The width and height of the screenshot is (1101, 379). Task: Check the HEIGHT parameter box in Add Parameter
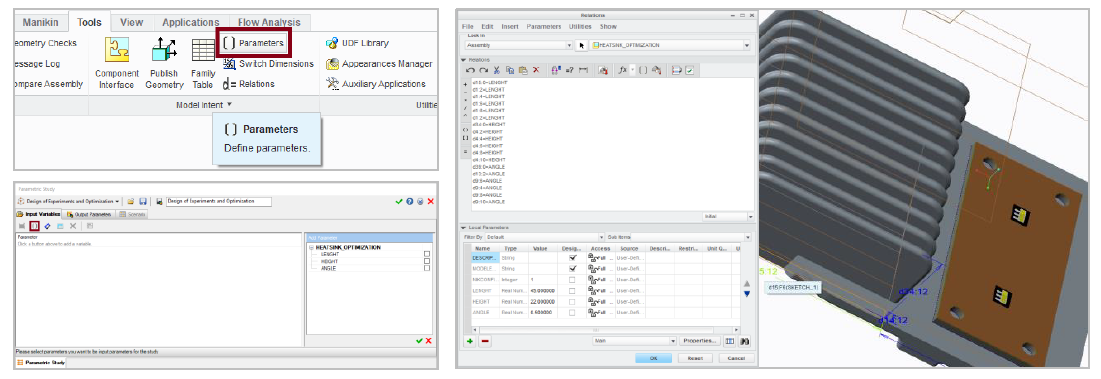427,261
